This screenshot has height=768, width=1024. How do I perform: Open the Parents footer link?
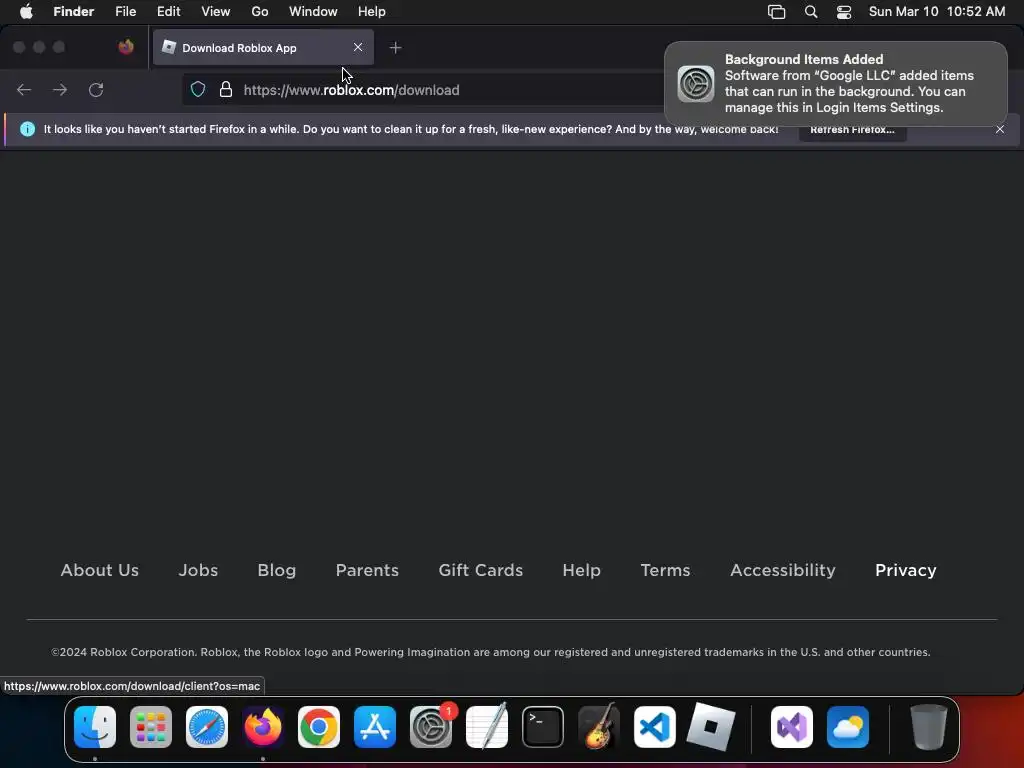(x=367, y=570)
